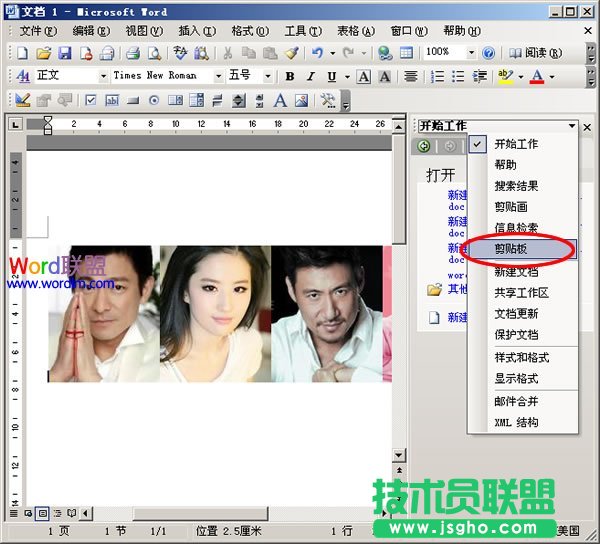Screen dimensions: 600x544
Task: Open the zoom 100% dropdown
Action: coord(470,52)
